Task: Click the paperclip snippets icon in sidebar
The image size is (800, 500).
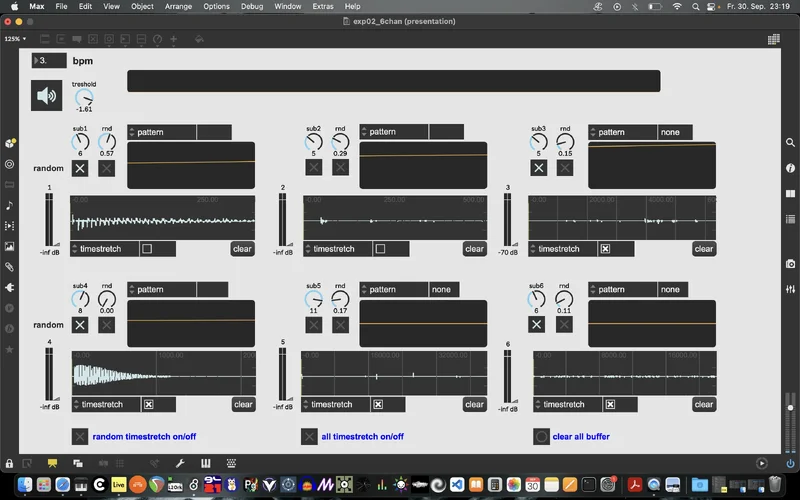Action: (x=9, y=267)
